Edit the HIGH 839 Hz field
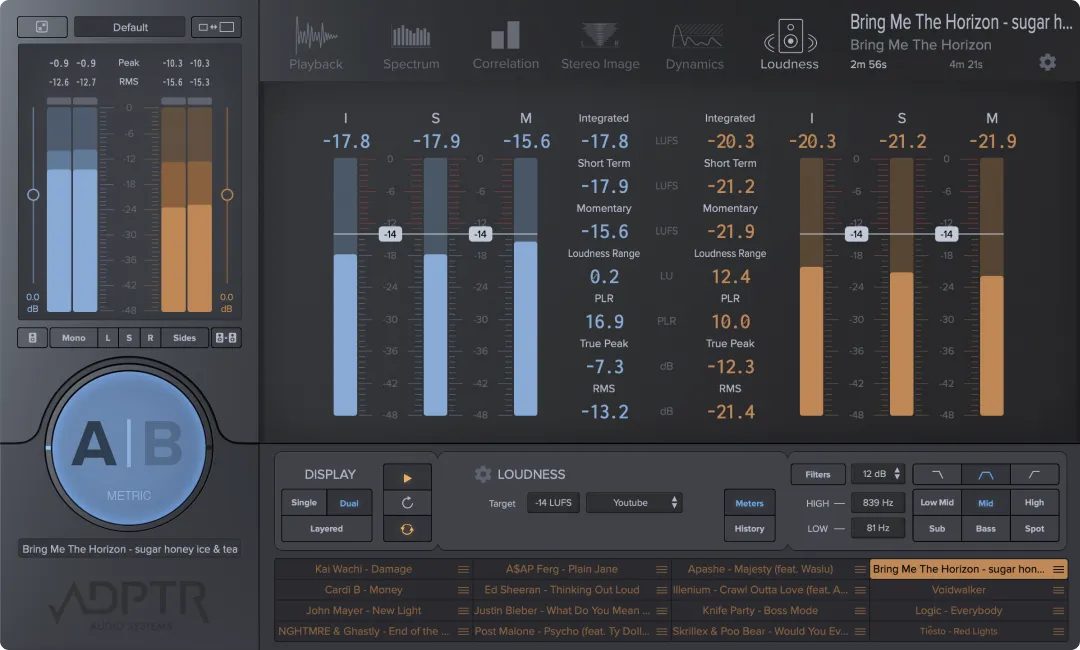 [878, 503]
